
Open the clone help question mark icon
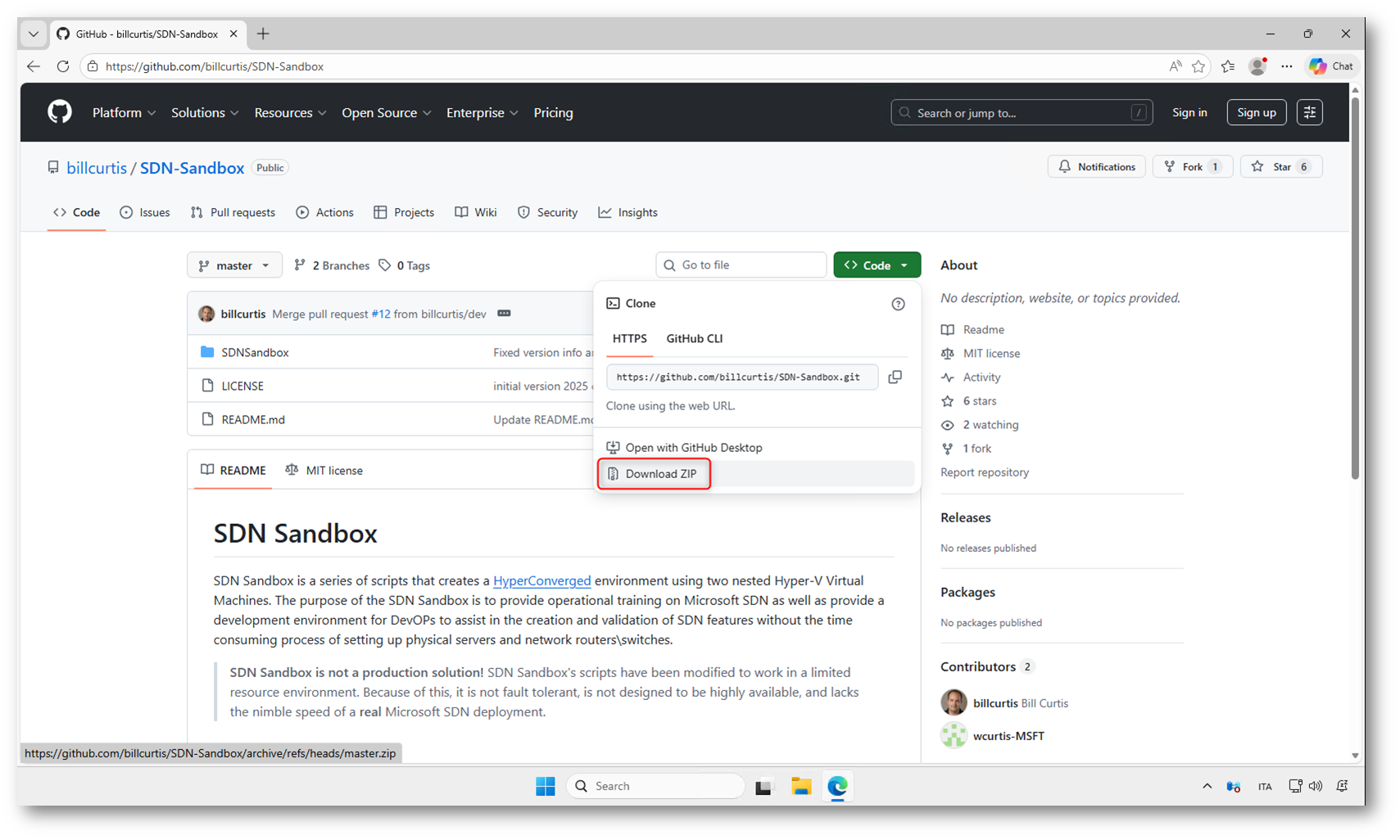tap(898, 304)
